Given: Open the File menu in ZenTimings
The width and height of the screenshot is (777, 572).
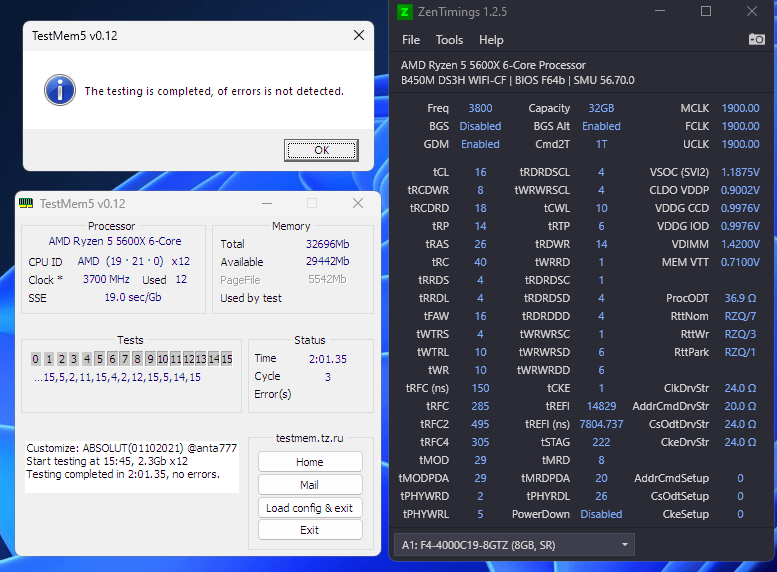Looking at the screenshot, I should tap(411, 40).
